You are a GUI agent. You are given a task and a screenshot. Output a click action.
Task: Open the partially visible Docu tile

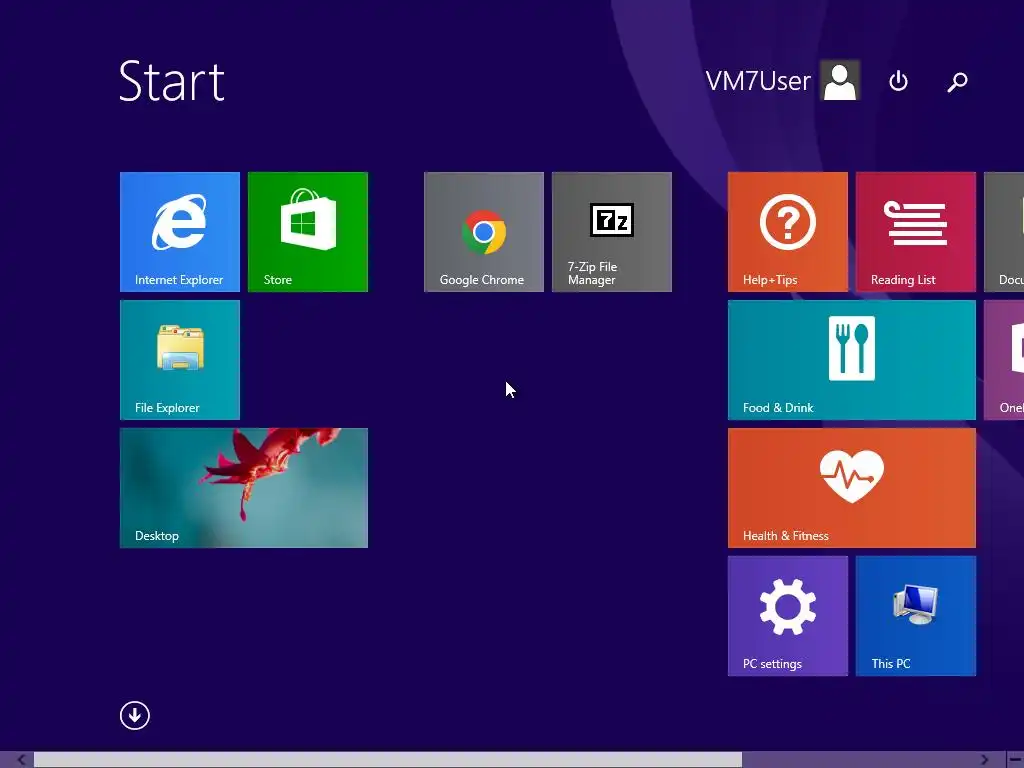[1004, 232]
